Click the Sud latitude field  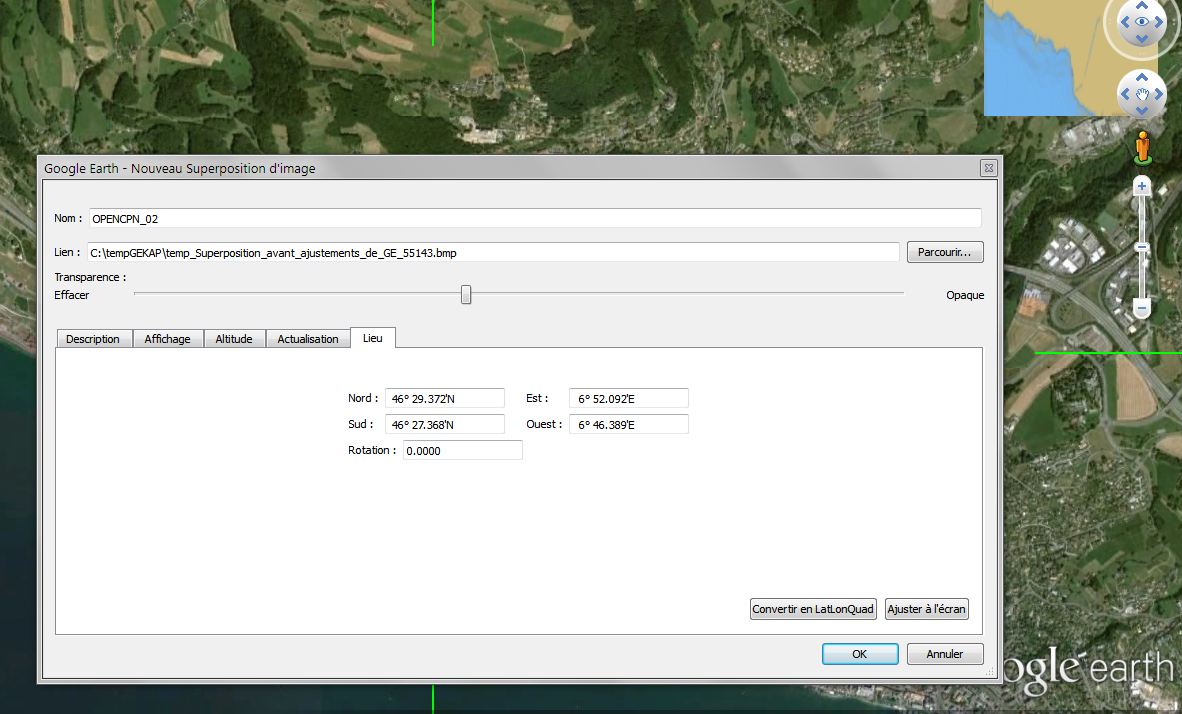444,424
